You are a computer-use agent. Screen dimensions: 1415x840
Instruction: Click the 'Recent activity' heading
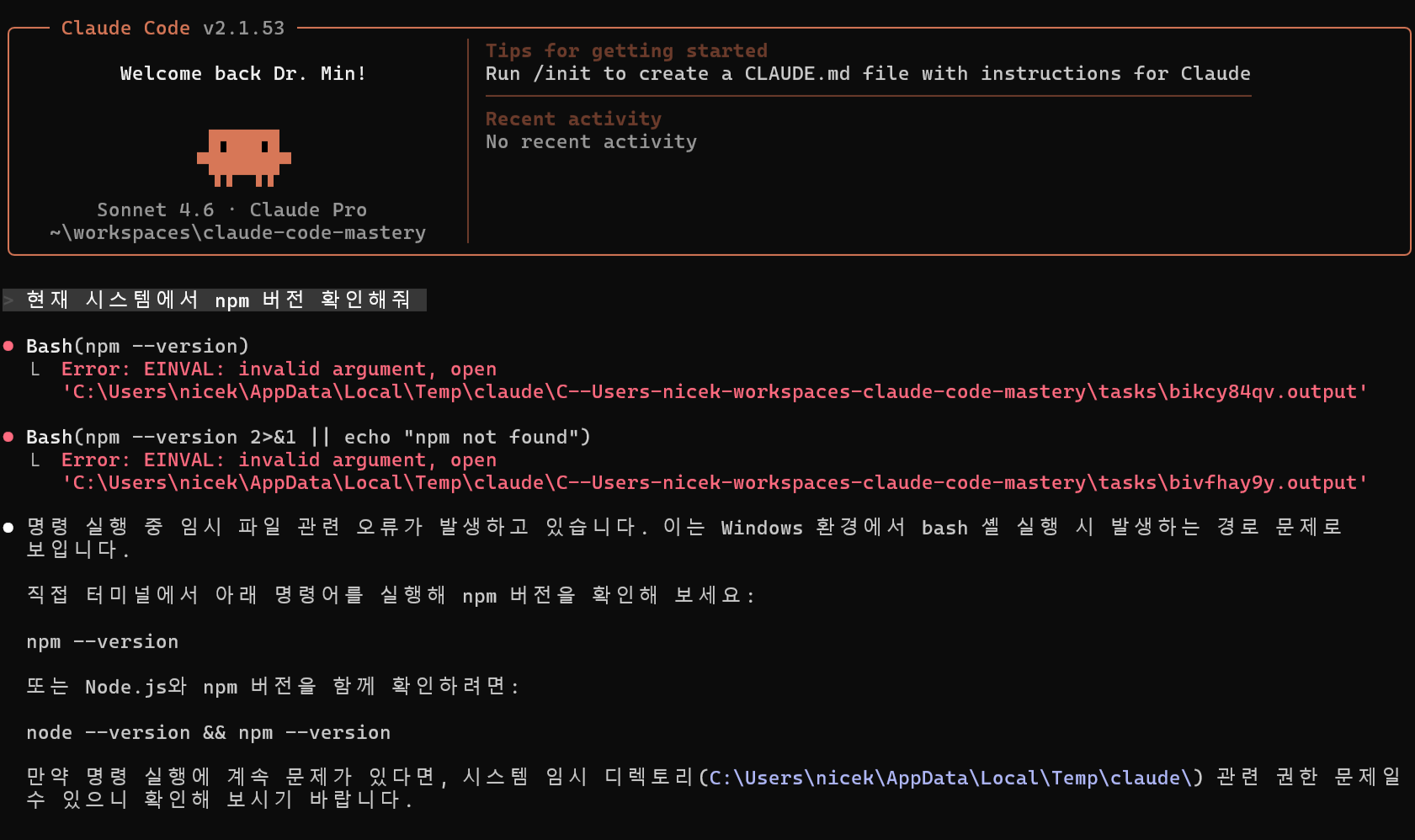pos(573,119)
